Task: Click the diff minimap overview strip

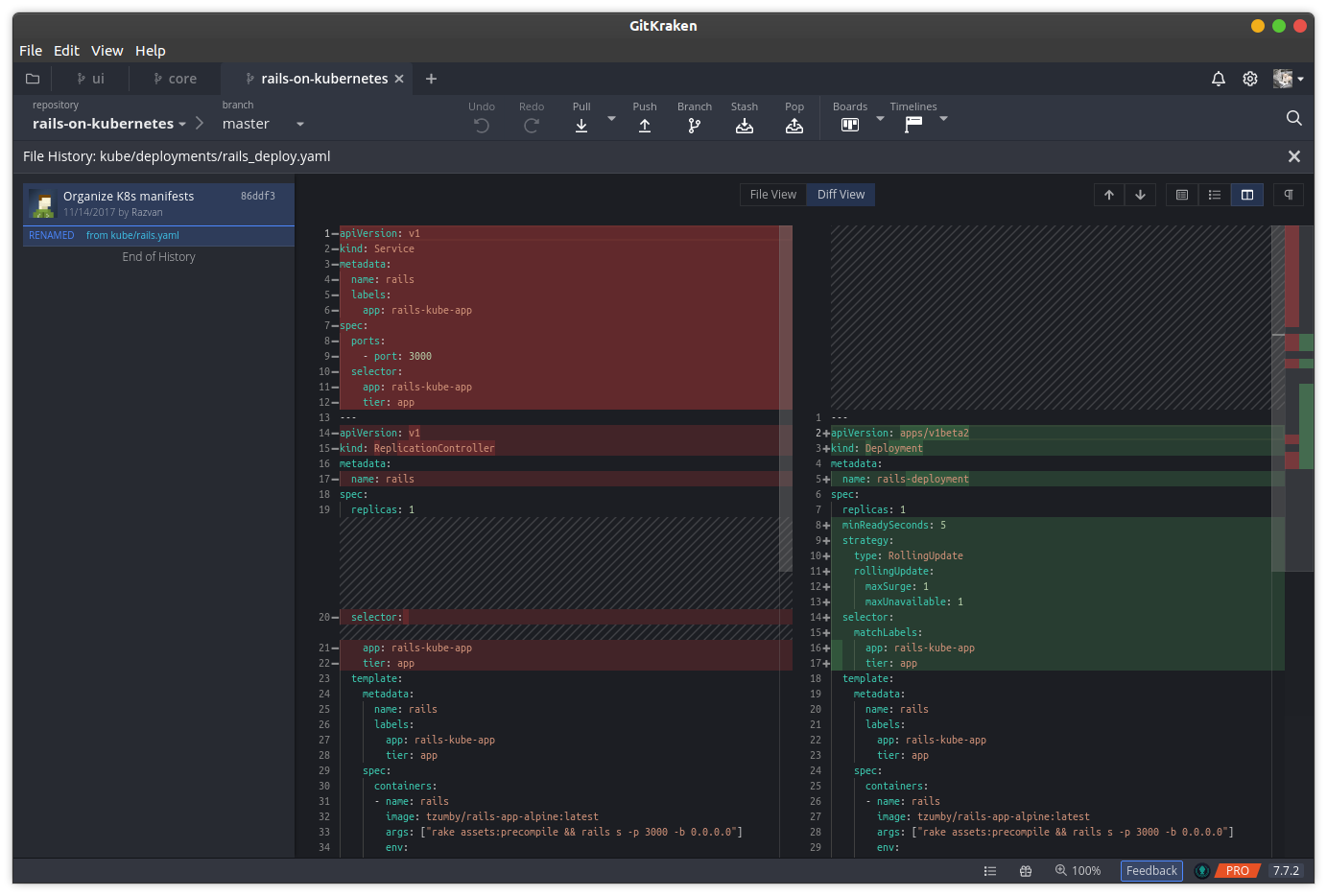Action: pyautogui.click(x=1298, y=398)
